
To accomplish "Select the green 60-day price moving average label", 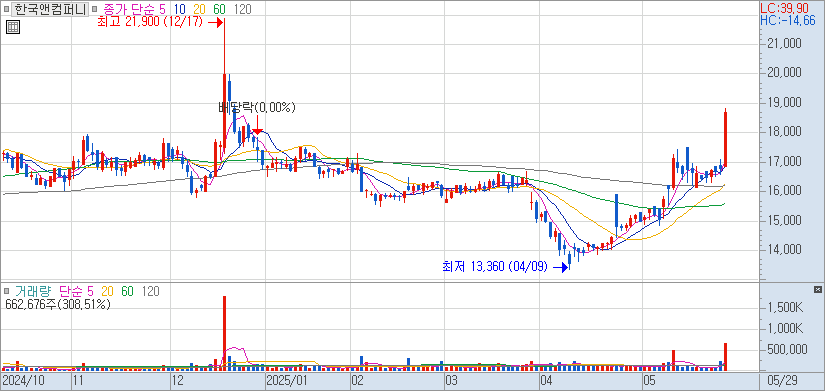I will point(220,9).
